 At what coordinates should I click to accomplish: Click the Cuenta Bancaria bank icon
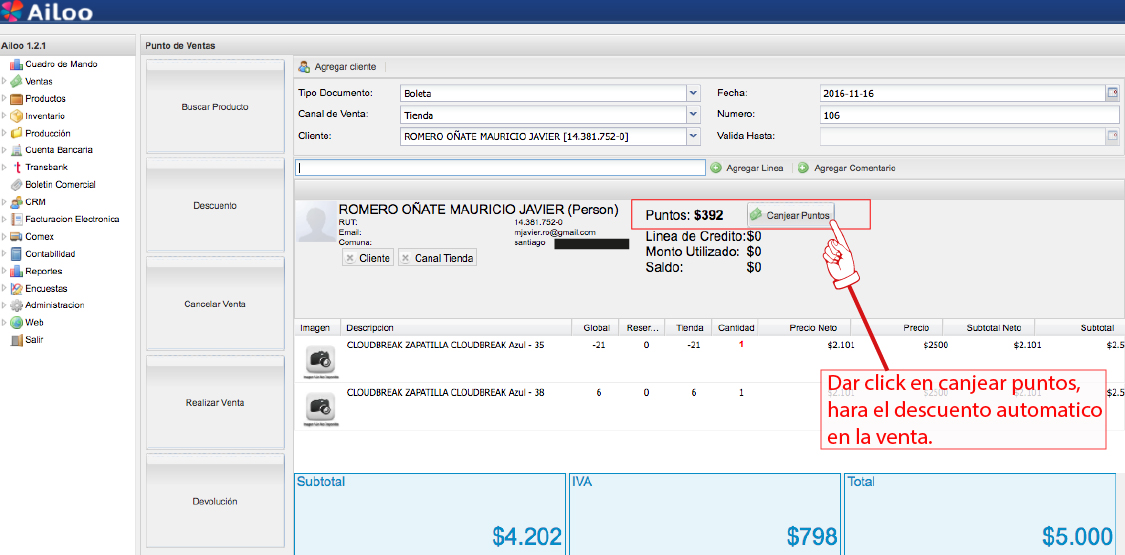pos(16,150)
